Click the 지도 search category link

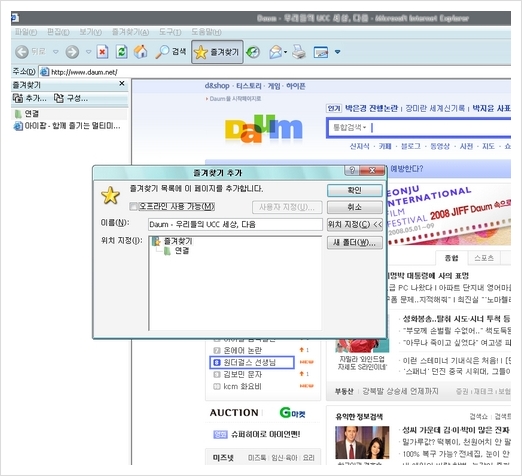(x=488, y=146)
